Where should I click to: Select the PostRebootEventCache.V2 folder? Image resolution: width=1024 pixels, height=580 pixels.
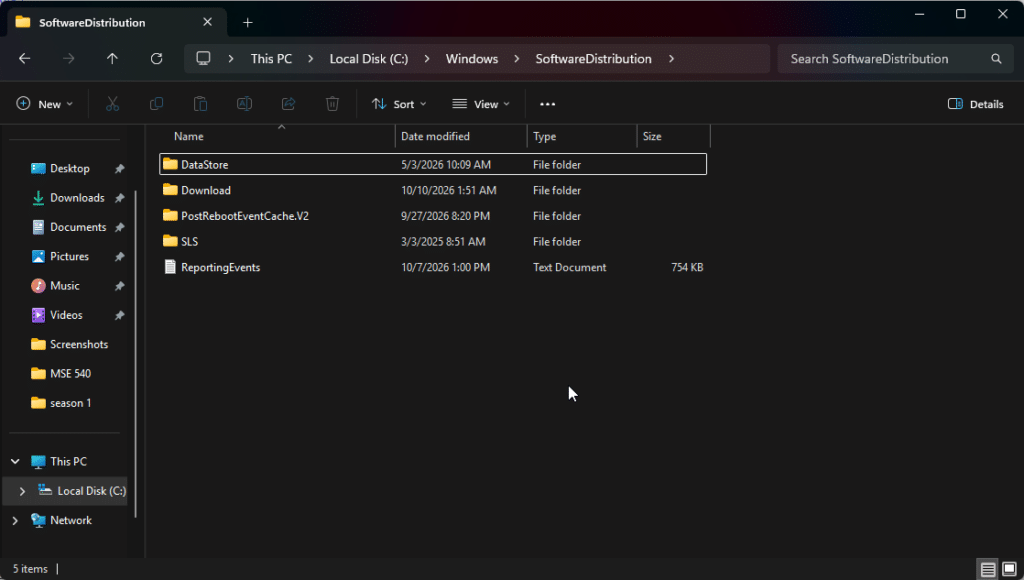click(x=433, y=216)
